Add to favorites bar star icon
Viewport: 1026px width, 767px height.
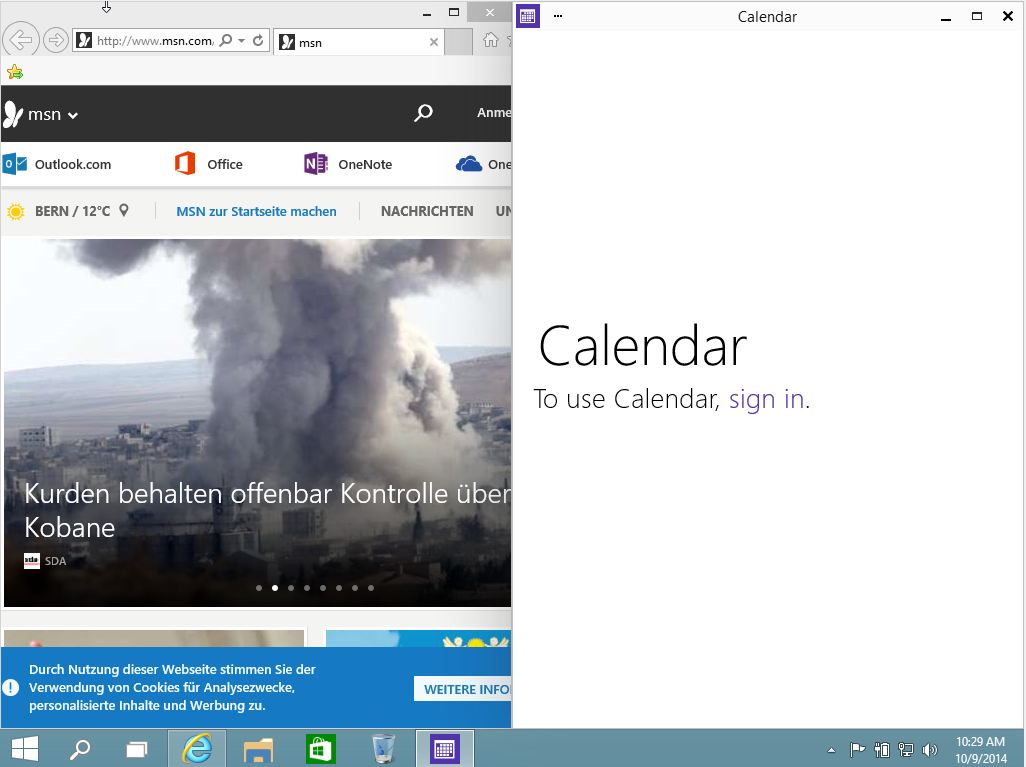pos(15,72)
